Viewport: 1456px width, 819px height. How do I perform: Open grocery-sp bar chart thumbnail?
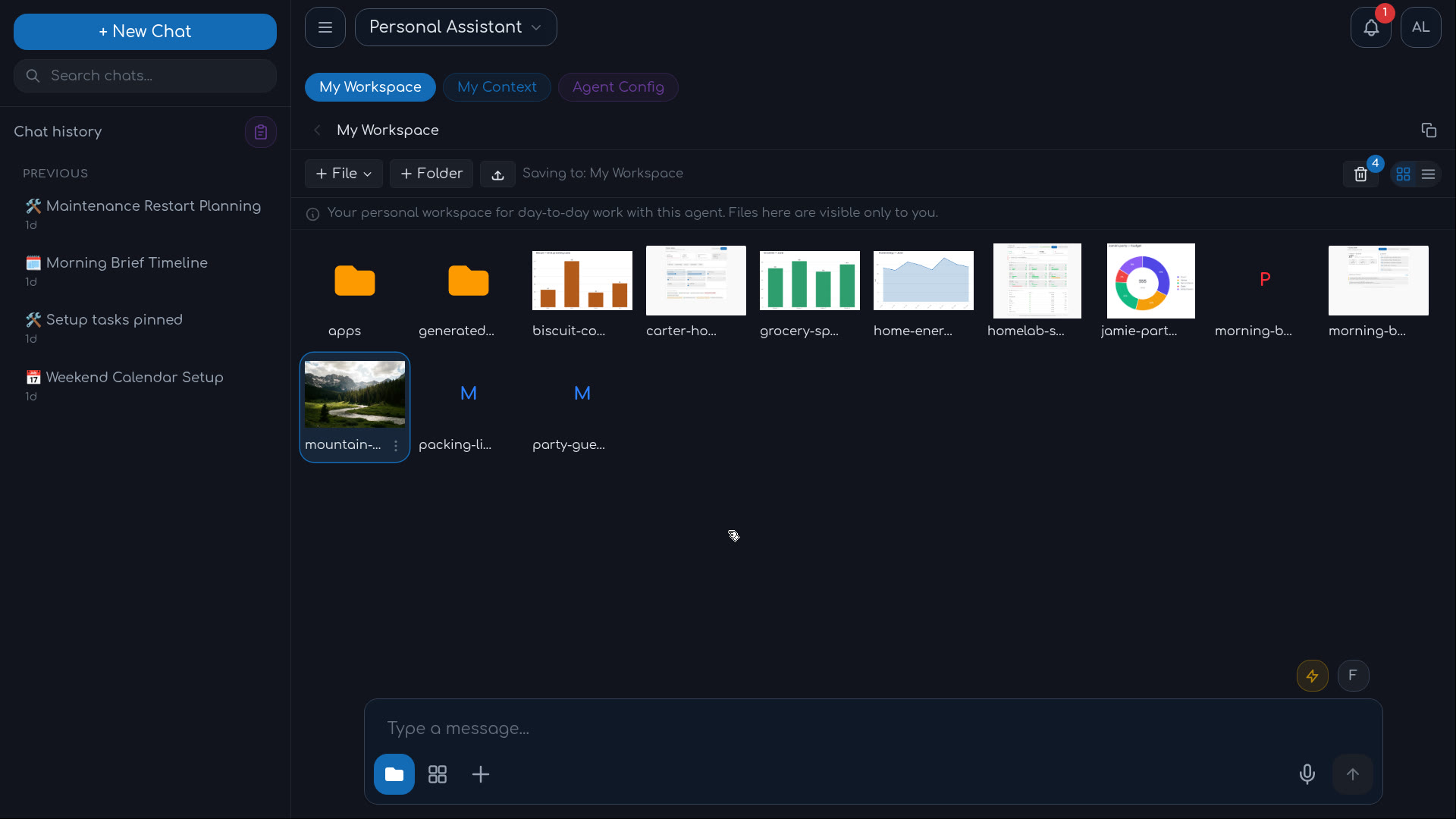point(810,281)
